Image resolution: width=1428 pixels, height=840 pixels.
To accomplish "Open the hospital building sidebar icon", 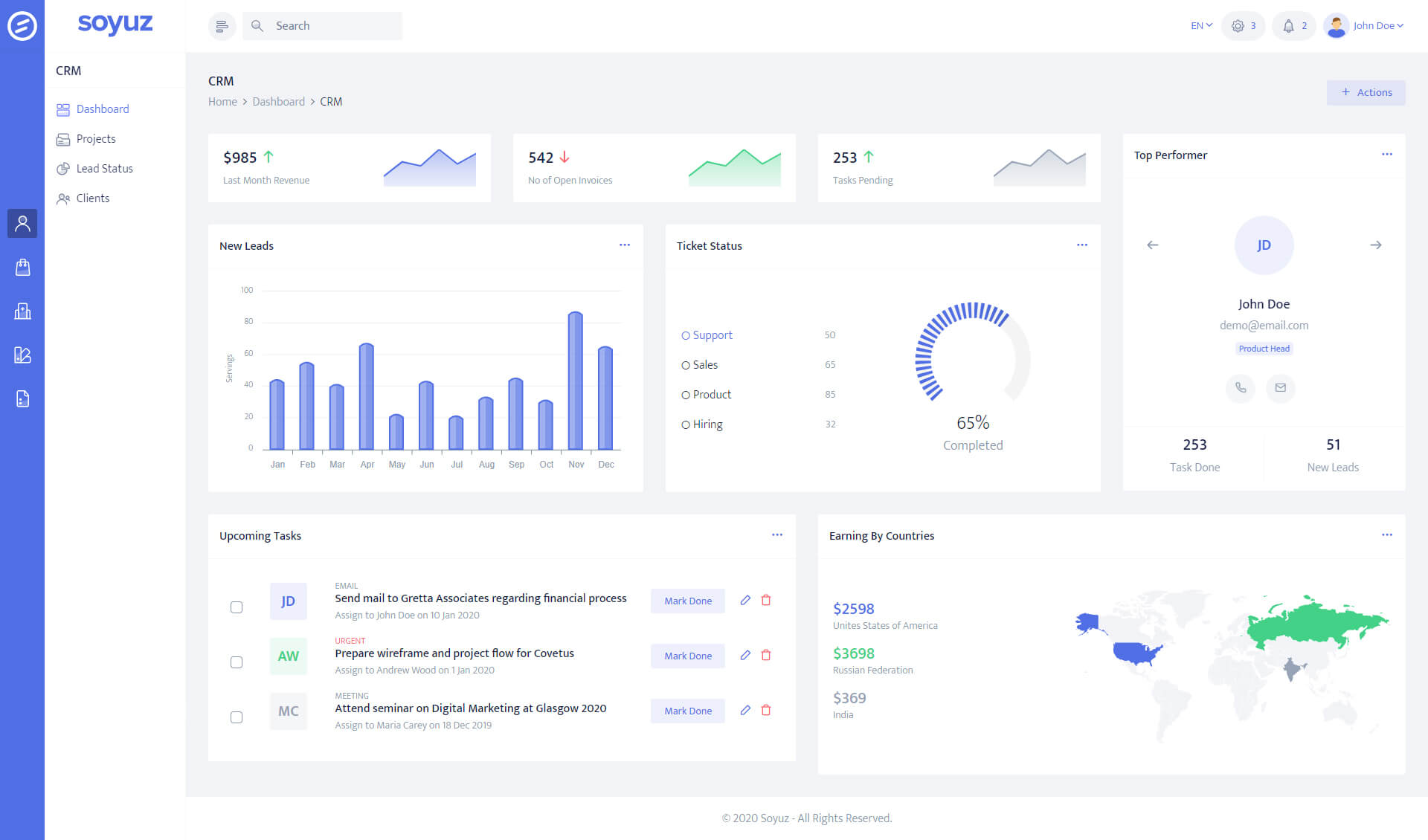I will (22, 311).
